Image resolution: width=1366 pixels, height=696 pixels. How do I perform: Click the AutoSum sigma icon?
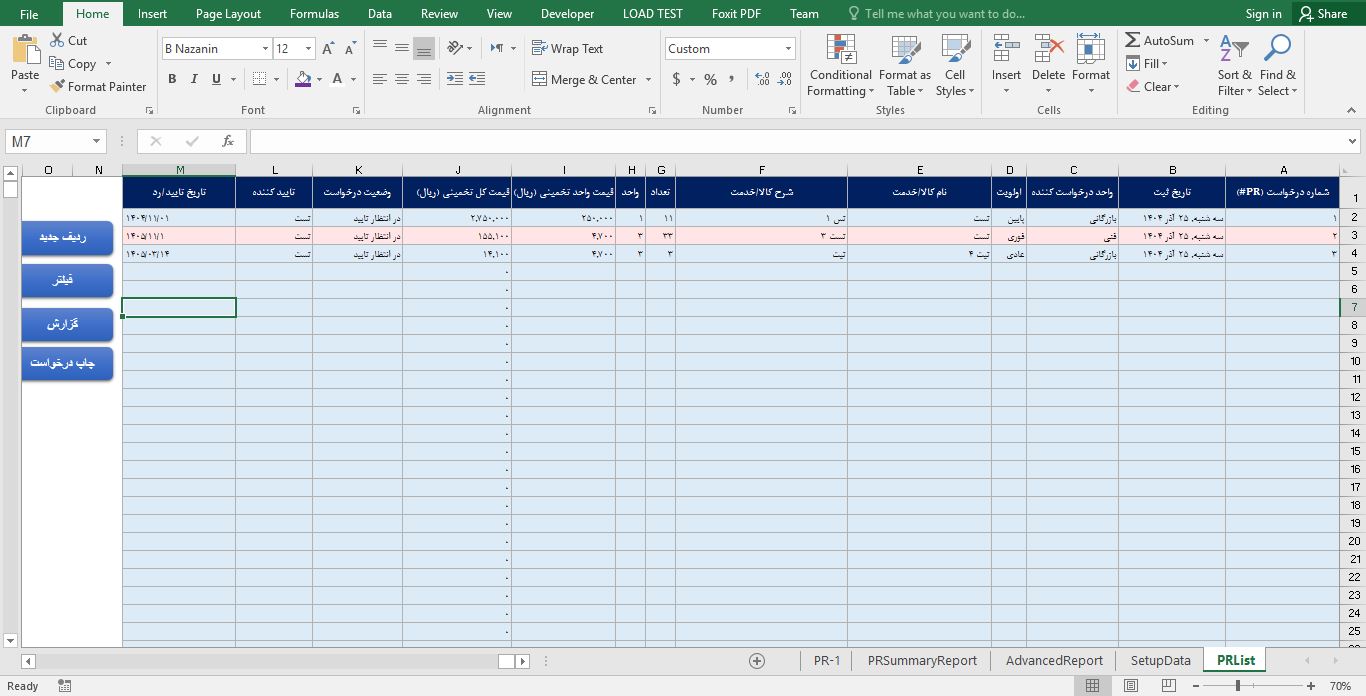(1133, 40)
